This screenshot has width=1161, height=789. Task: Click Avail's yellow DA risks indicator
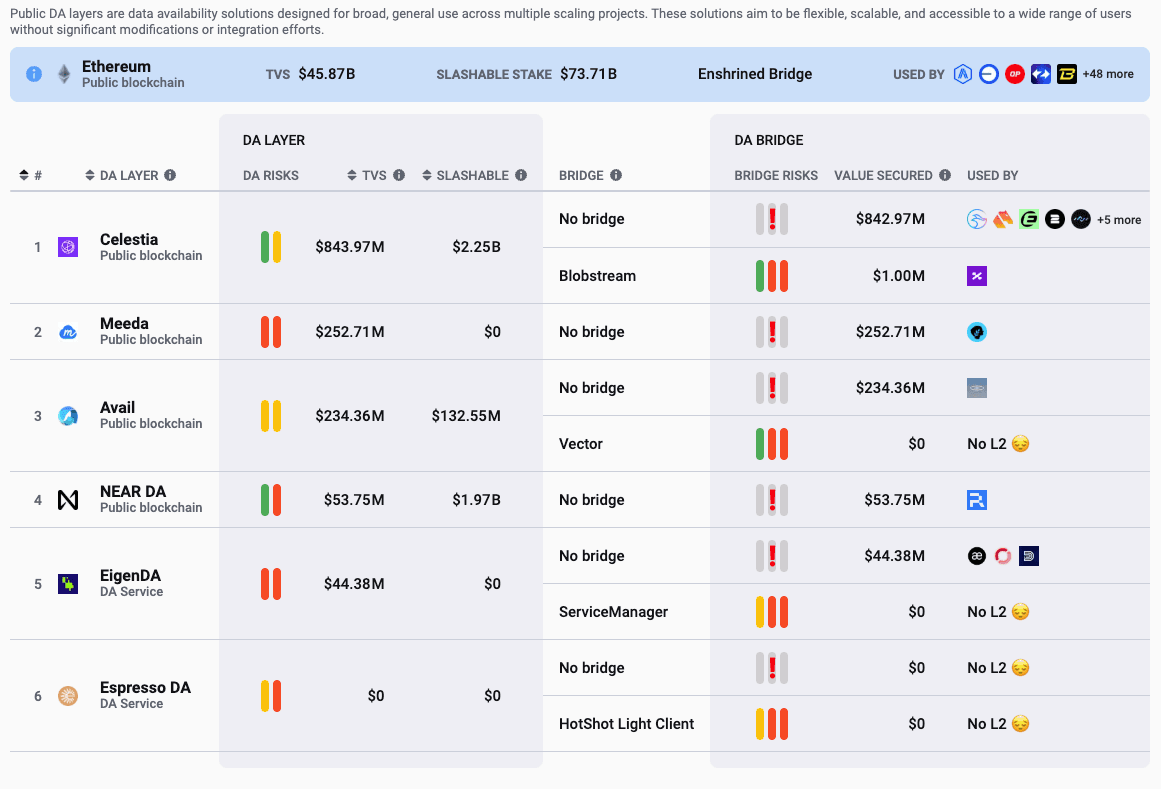click(271, 416)
